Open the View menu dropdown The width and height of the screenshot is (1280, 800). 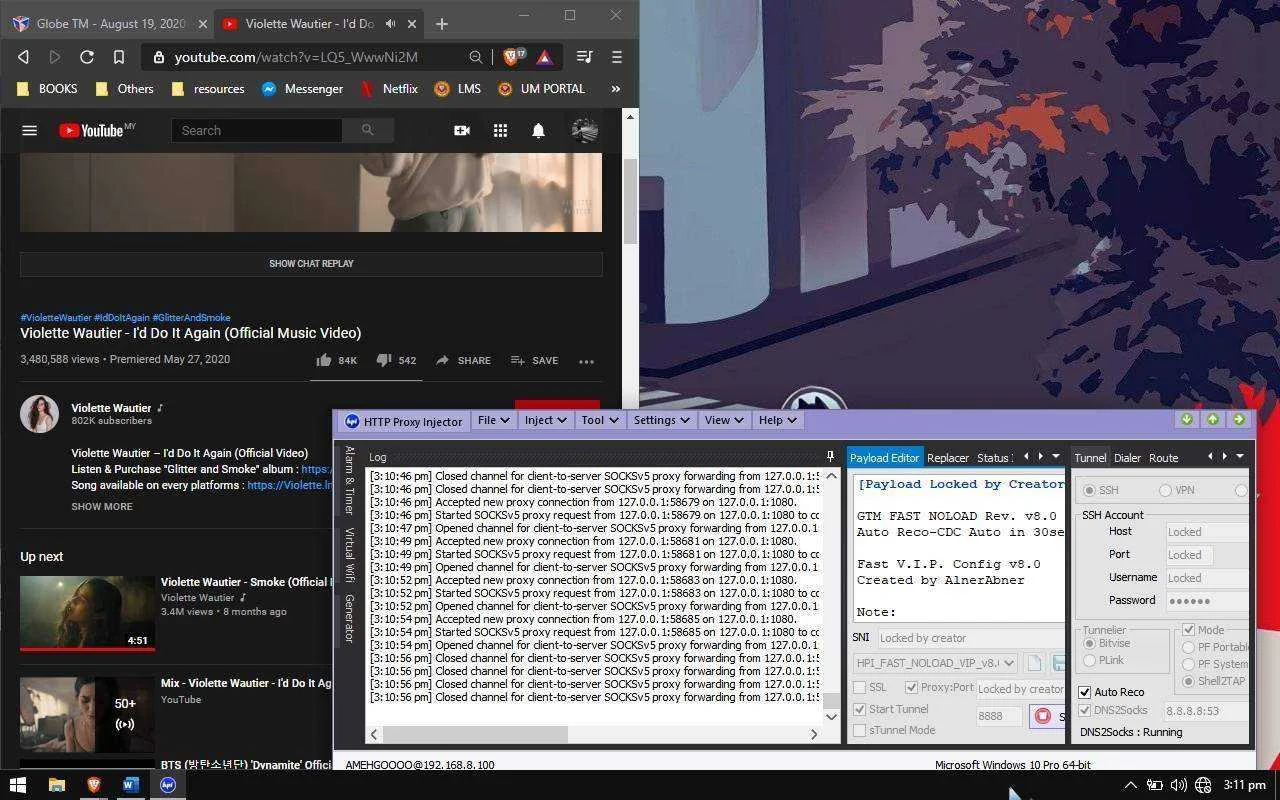[724, 420]
